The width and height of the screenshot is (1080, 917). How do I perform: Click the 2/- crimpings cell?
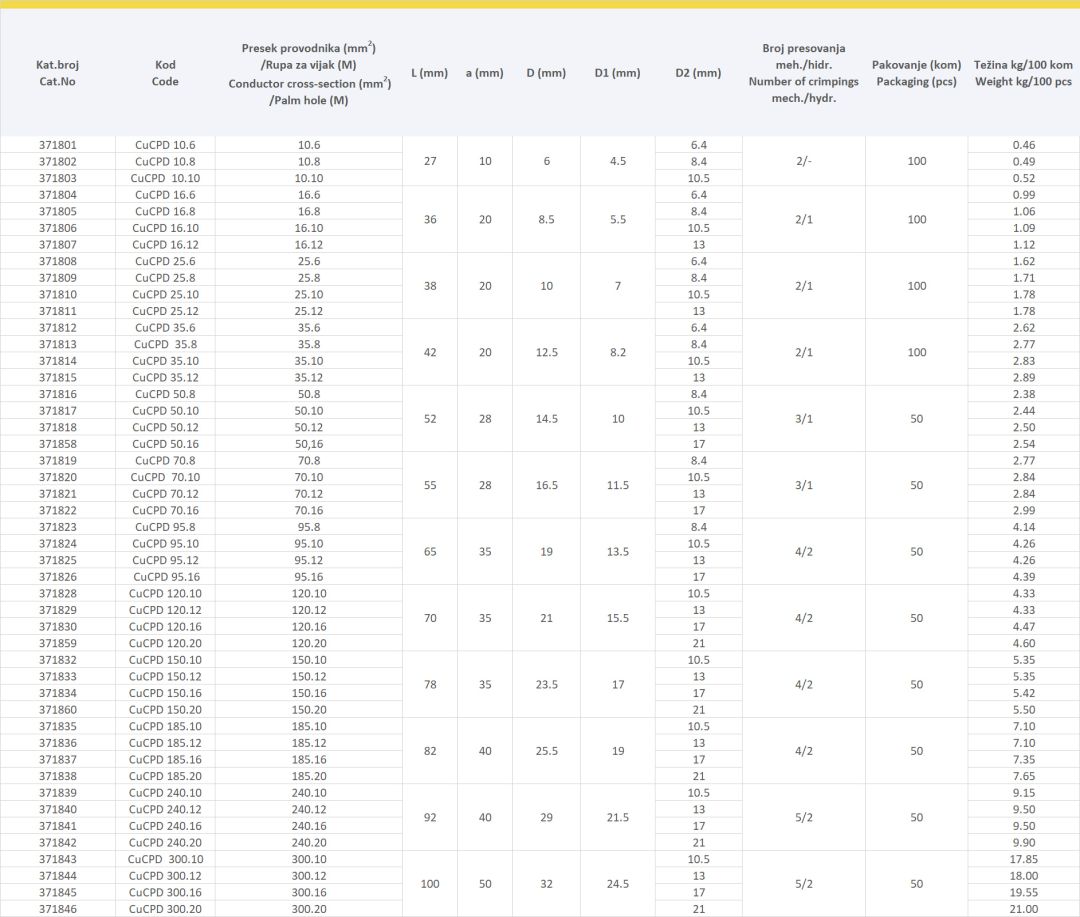(803, 161)
